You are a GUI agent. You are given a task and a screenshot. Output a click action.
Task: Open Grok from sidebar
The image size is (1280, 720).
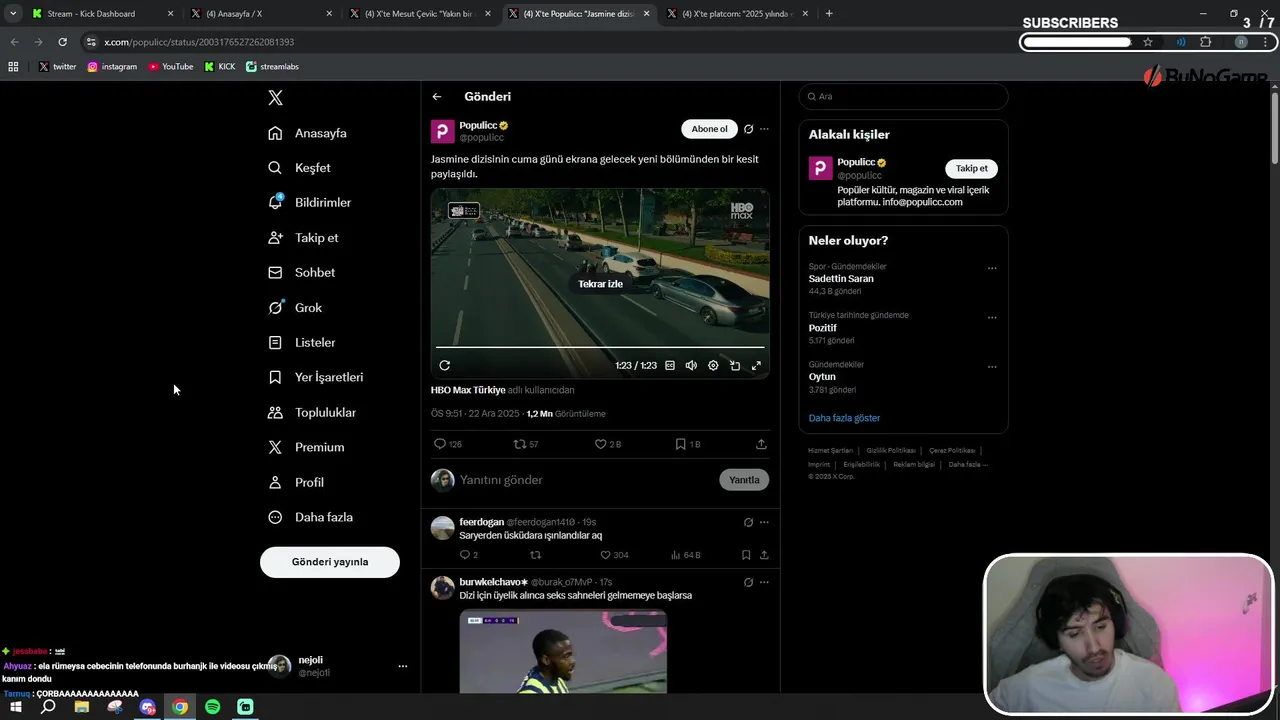coord(295,308)
